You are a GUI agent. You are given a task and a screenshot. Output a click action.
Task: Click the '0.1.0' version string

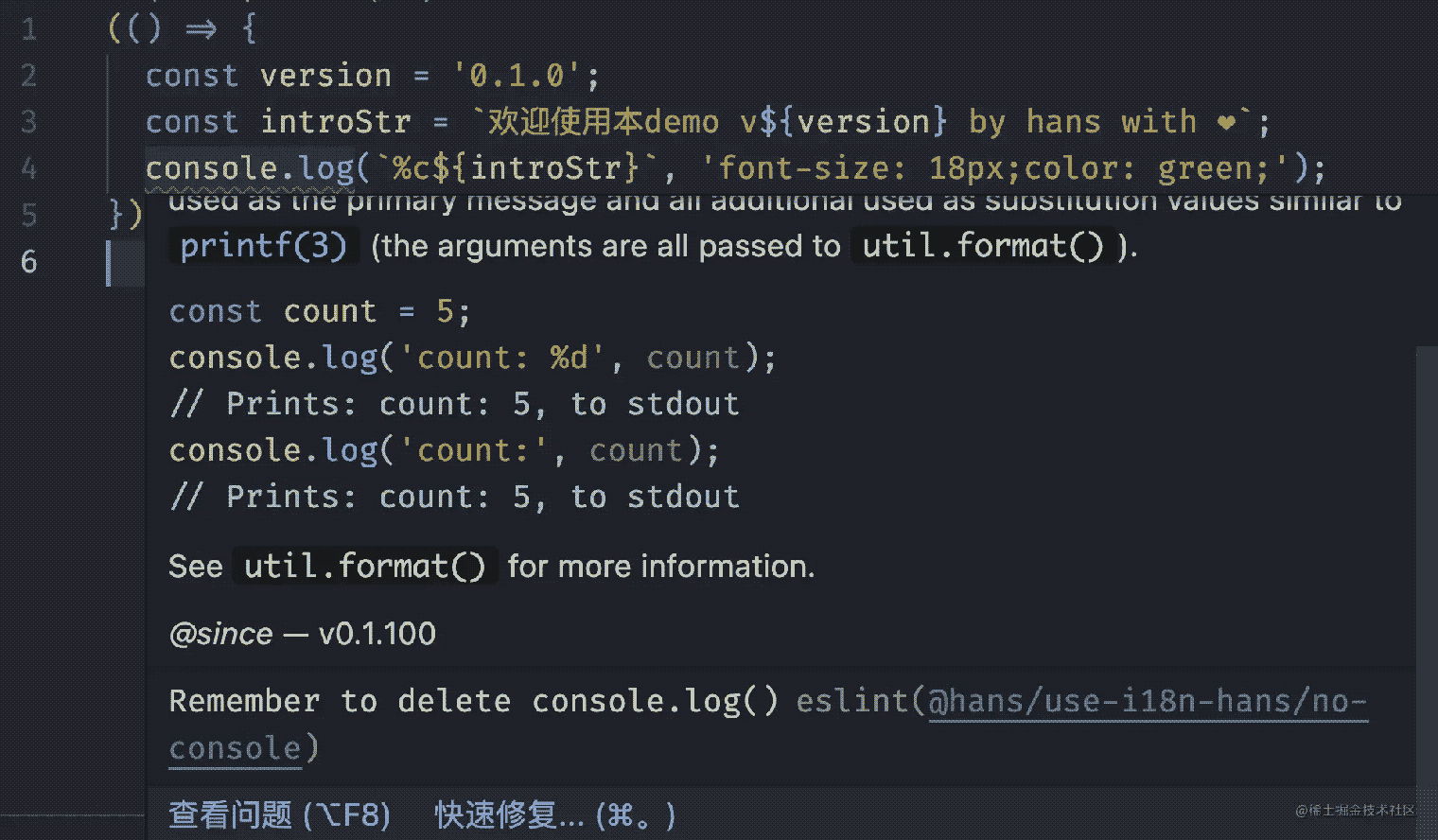pyautogui.click(x=517, y=76)
